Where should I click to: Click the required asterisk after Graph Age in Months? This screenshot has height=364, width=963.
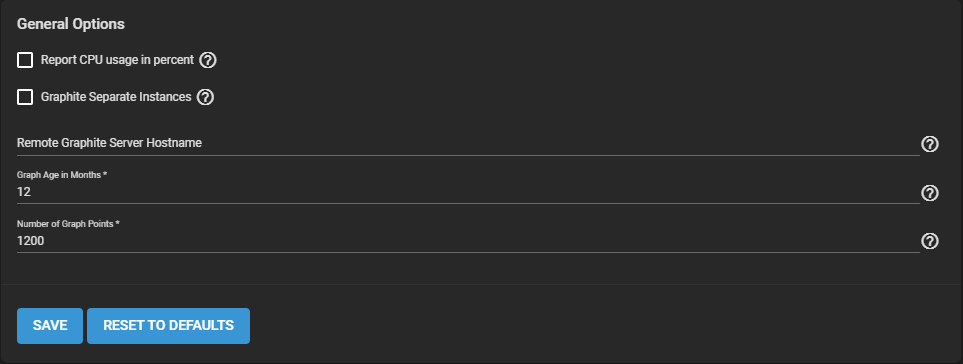[105, 174]
